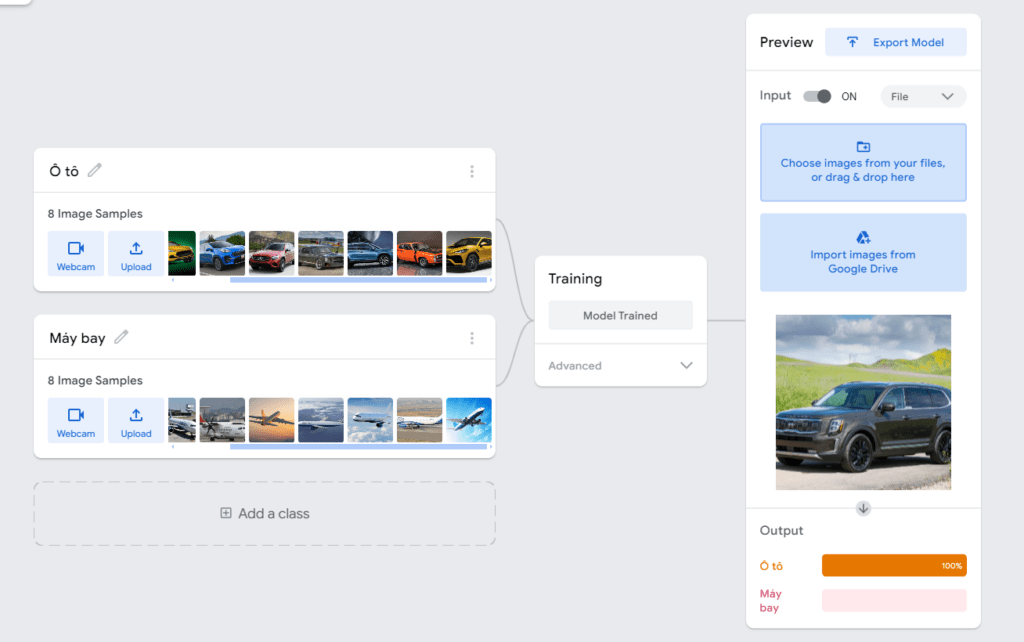This screenshot has width=1024, height=642.
Task: Select the yellow Lamborghini sample thumbnail
Action: [469, 253]
